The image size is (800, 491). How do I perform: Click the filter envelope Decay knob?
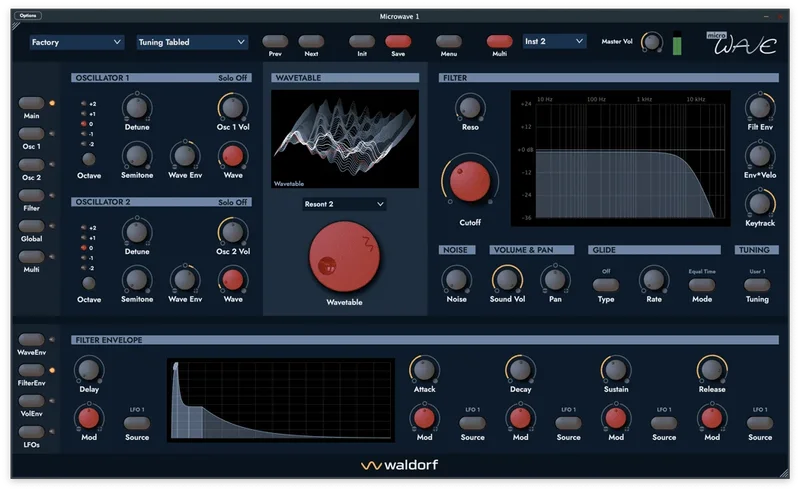(x=520, y=370)
